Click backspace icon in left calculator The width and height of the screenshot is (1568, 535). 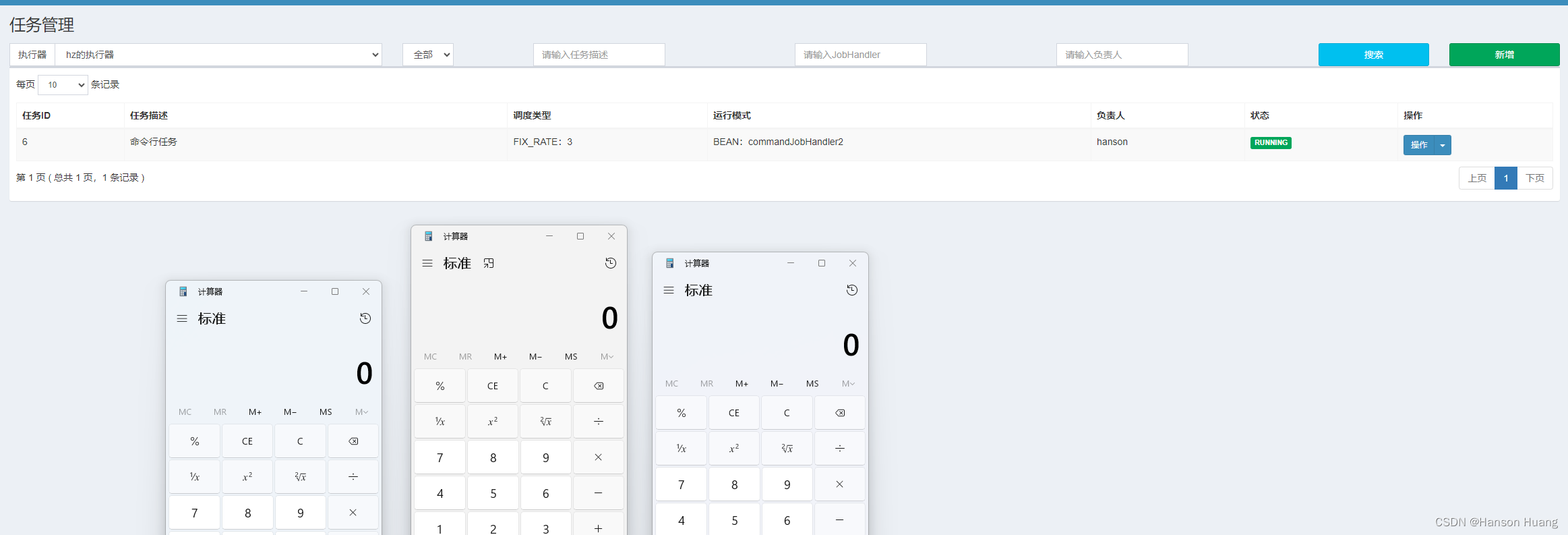pos(353,441)
